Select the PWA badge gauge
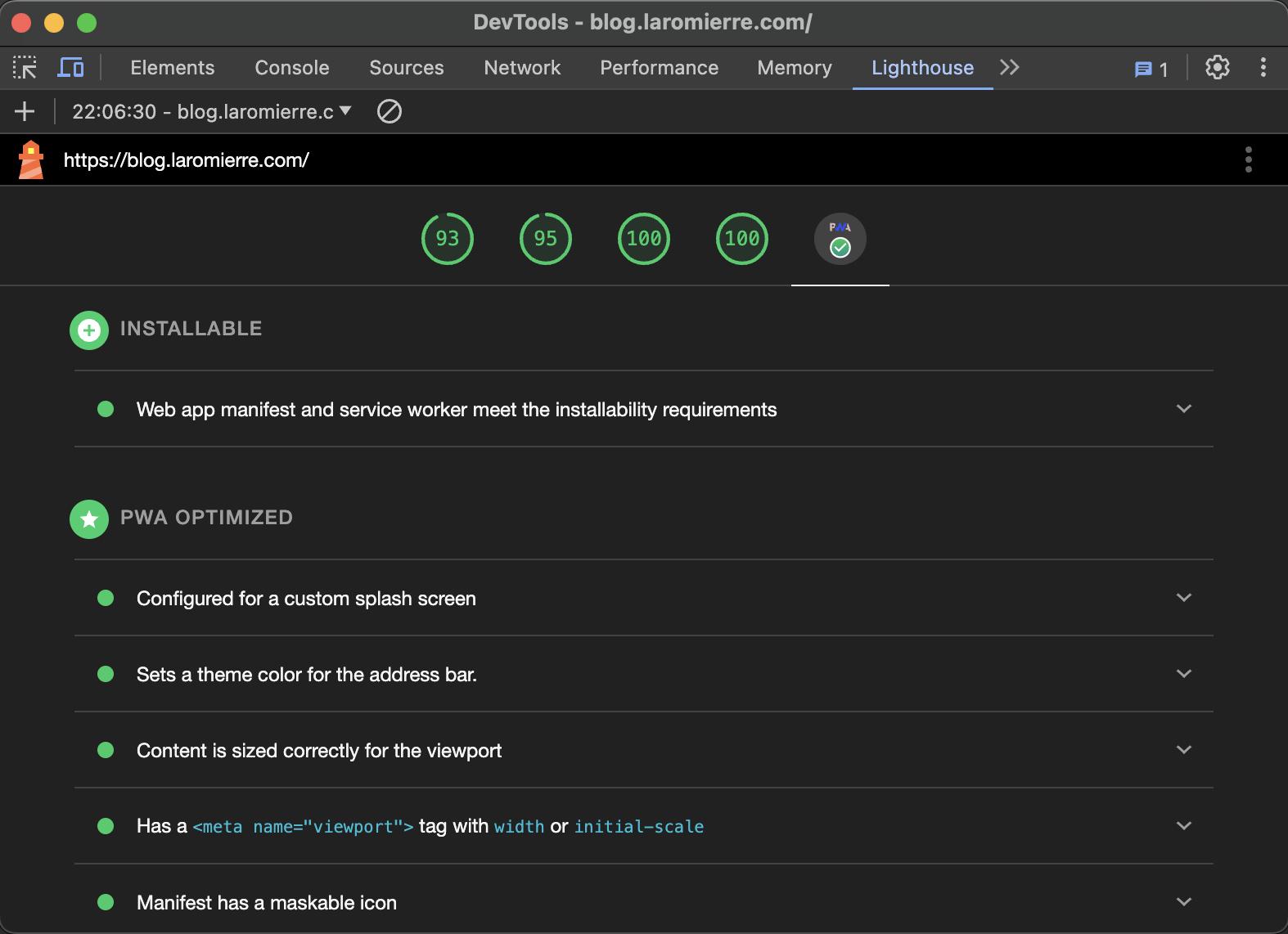The height and width of the screenshot is (934, 1288). [x=840, y=239]
